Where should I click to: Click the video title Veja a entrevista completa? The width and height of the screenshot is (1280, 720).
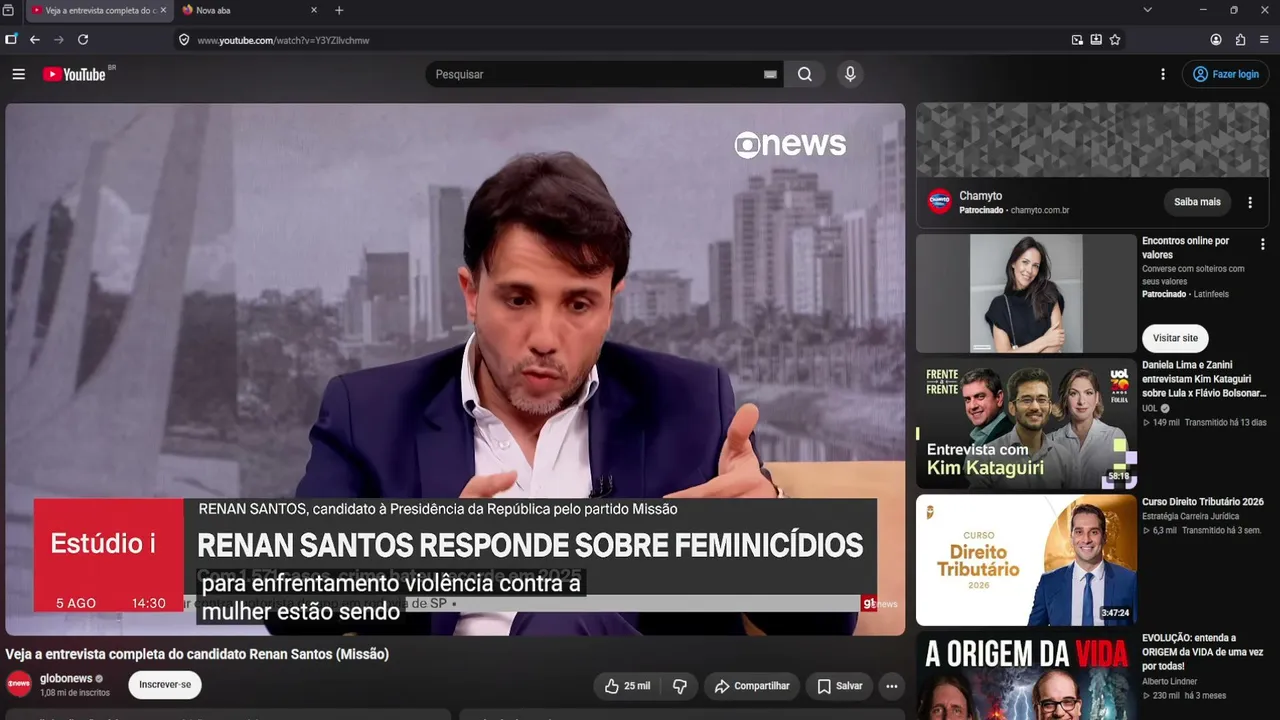pyautogui.click(x=197, y=654)
